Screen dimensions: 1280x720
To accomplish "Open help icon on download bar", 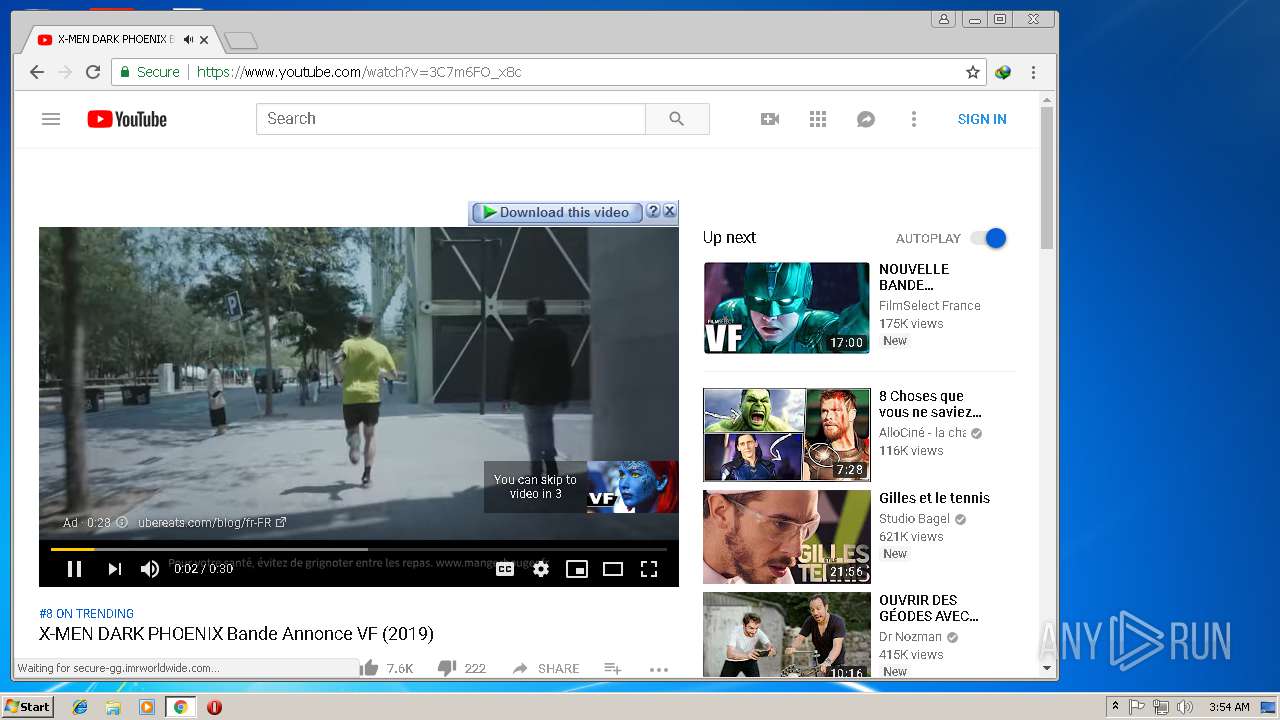I will pos(653,211).
